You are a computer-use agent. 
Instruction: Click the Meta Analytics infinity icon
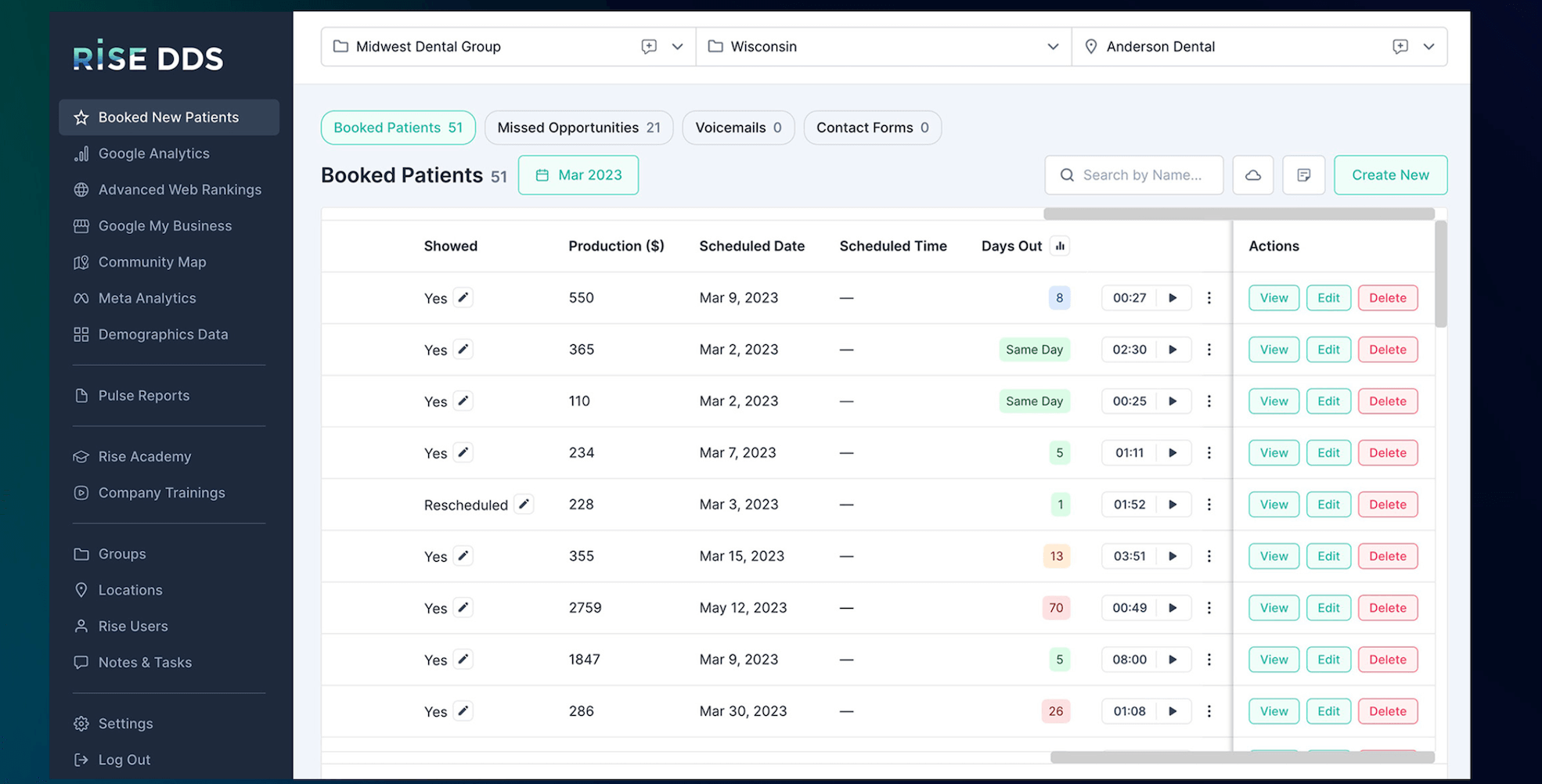81,298
